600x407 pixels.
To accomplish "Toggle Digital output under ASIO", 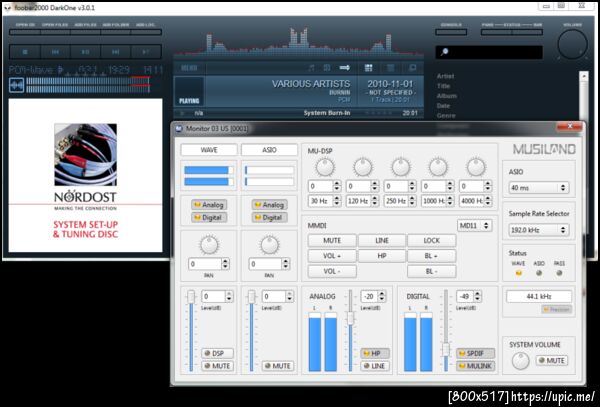I will [269, 217].
